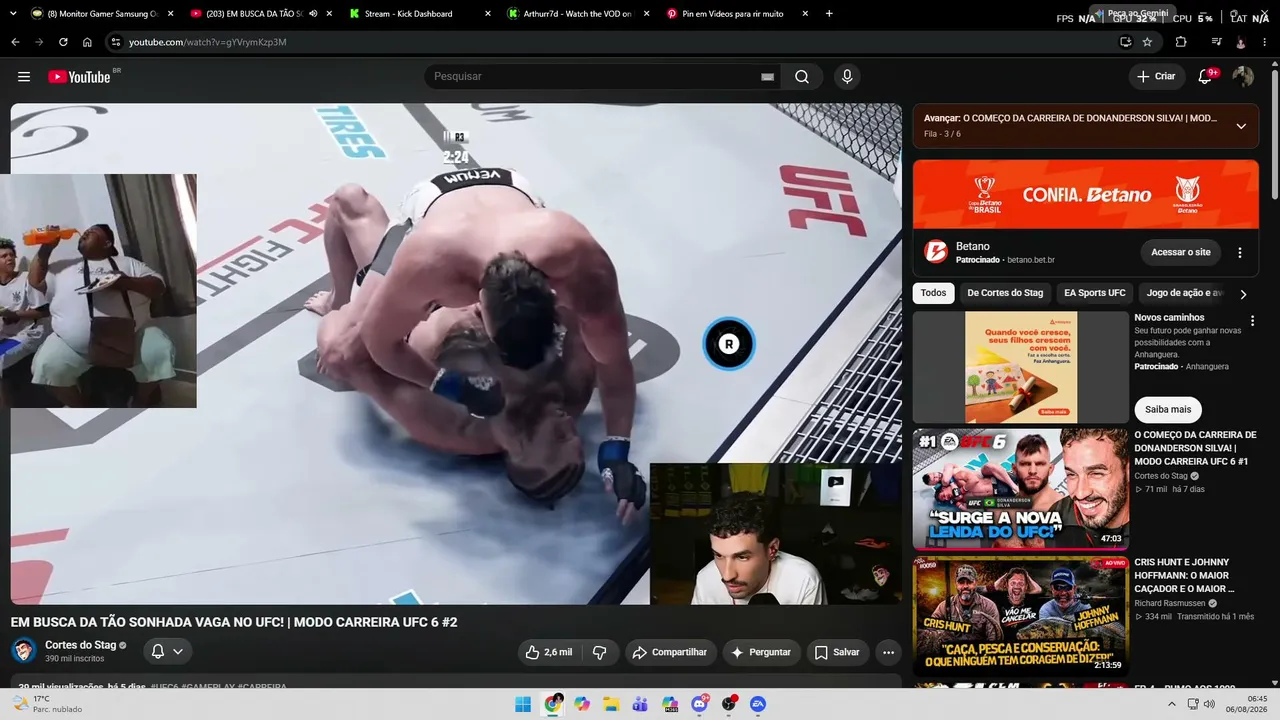1280x720 pixels.
Task: Save the video with Salvar
Action: point(837,652)
